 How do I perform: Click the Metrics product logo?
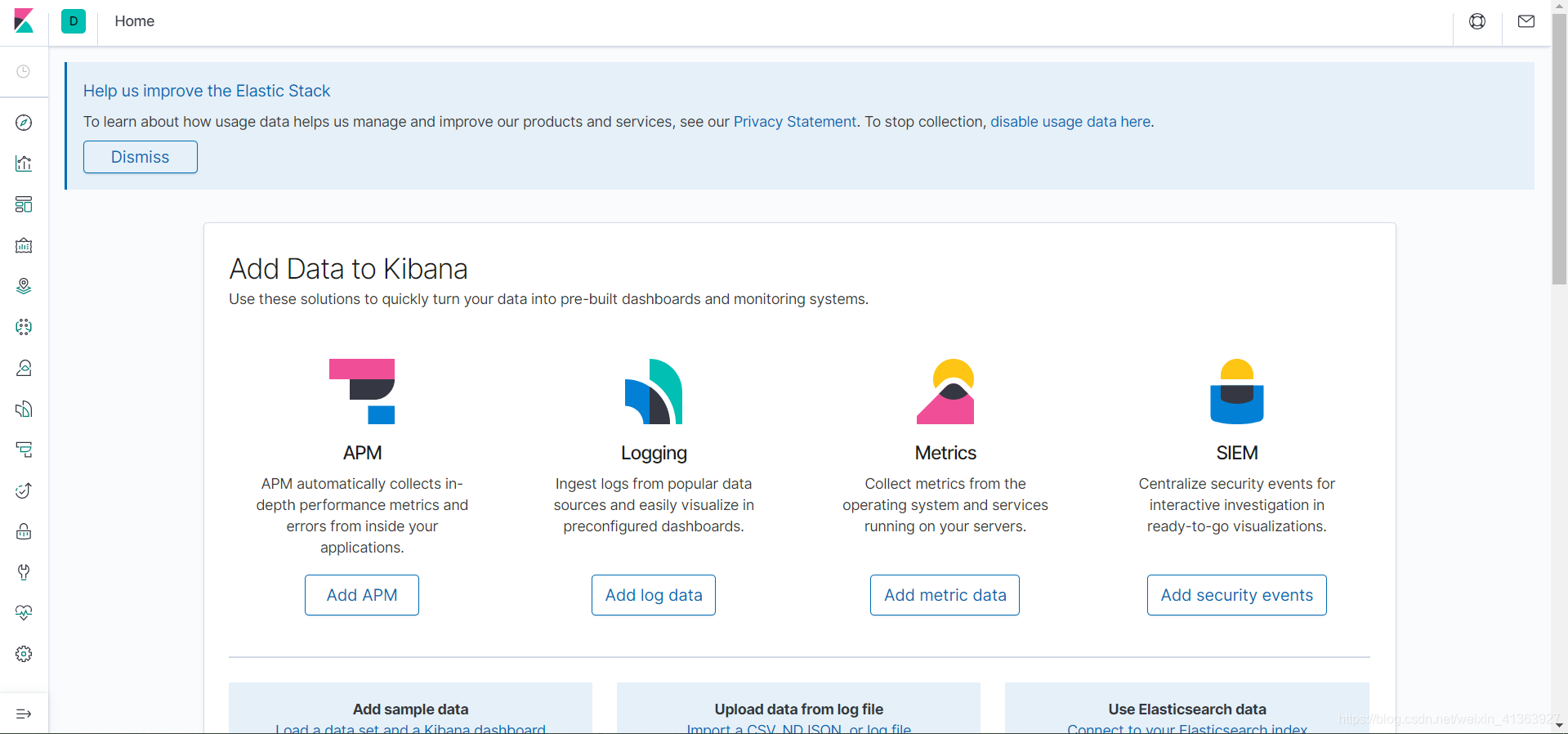pos(945,392)
